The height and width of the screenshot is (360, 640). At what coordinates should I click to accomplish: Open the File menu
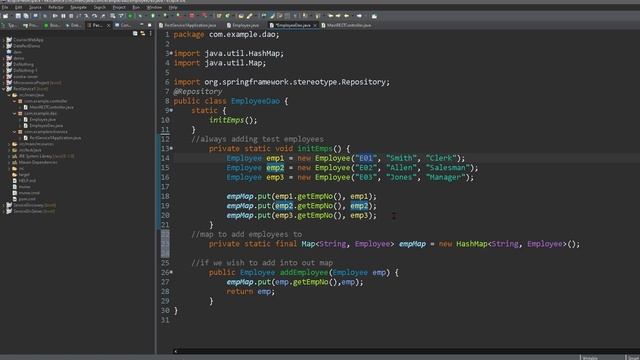5,7
